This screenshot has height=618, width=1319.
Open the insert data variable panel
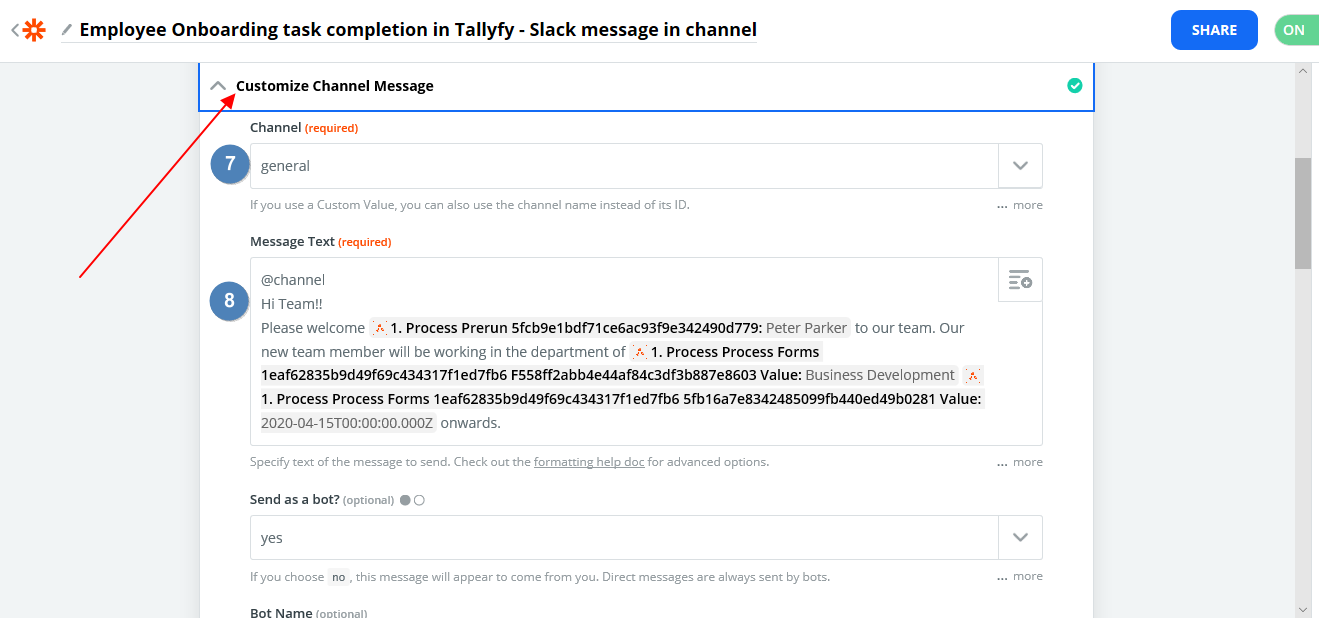point(1019,279)
